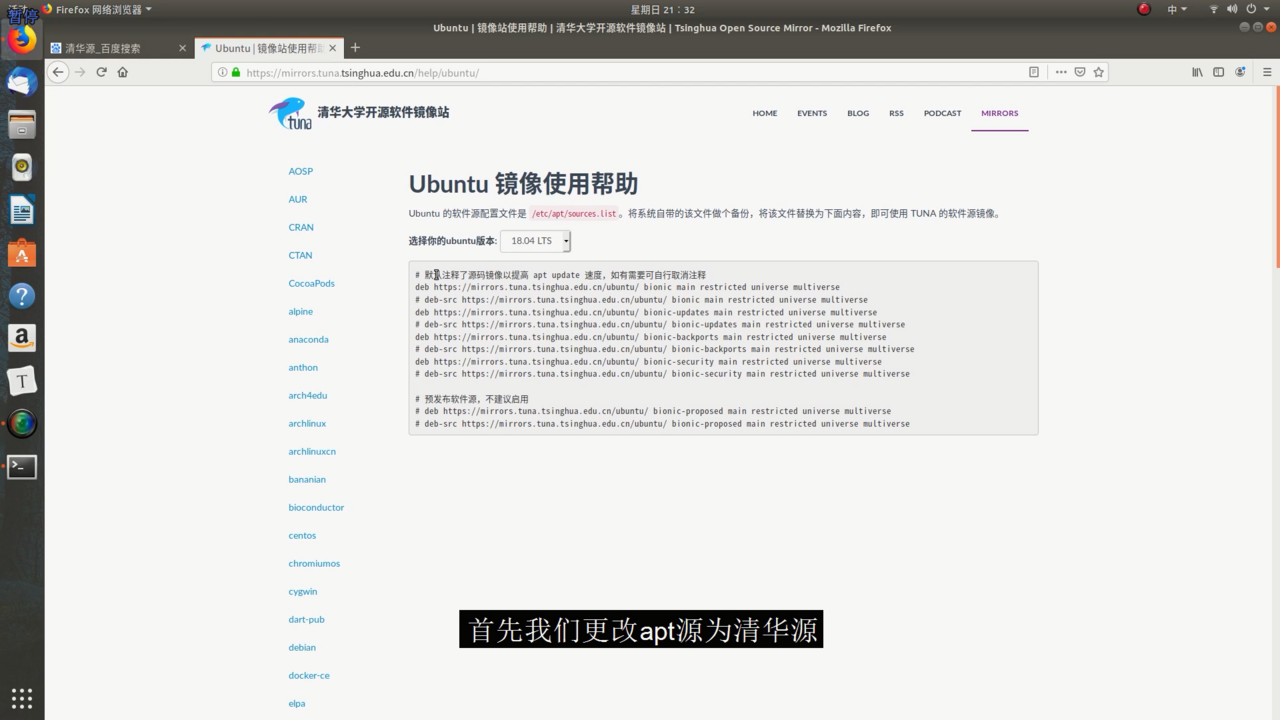The image size is (1280, 720).
Task: Open BLOG in the site navigation
Action: [x=858, y=113]
